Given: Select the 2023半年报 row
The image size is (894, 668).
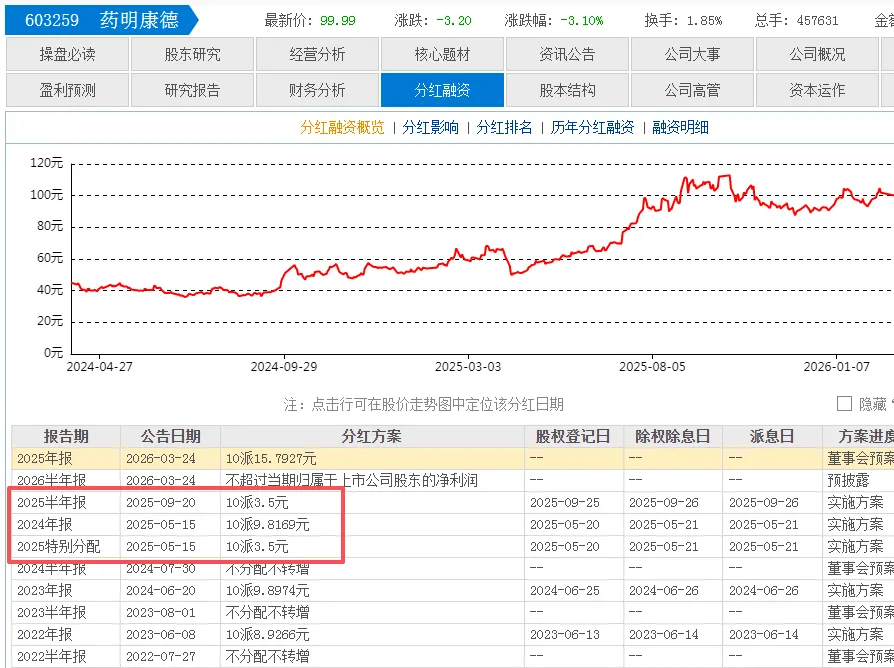Looking at the screenshot, I should pos(453,612).
